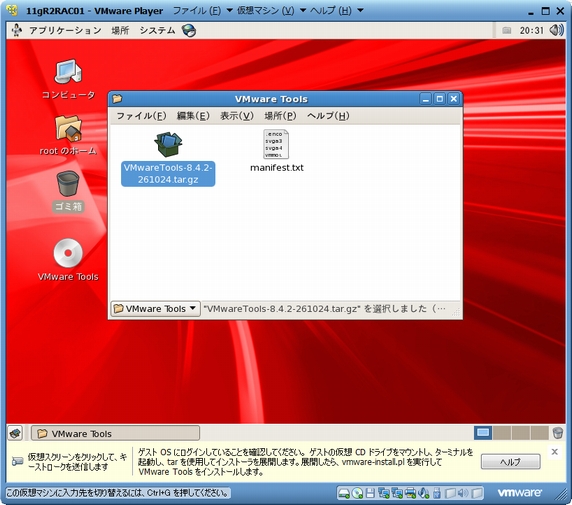This screenshot has height=505, width=572.
Task: Click the network adapter icon beside the floppy icon
Action: tap(383, 493)
